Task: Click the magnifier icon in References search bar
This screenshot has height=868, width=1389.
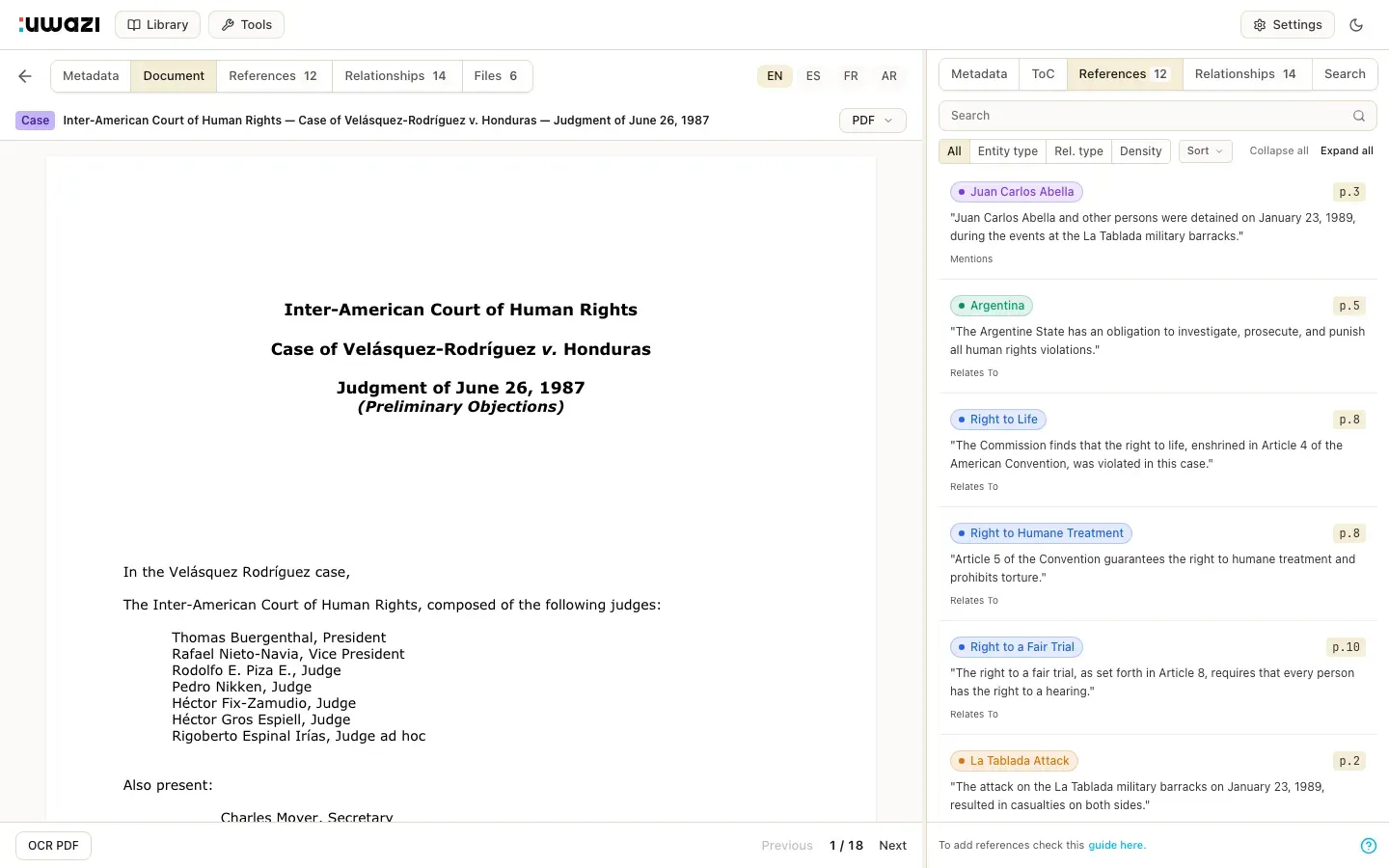Action: point(1359,115)
